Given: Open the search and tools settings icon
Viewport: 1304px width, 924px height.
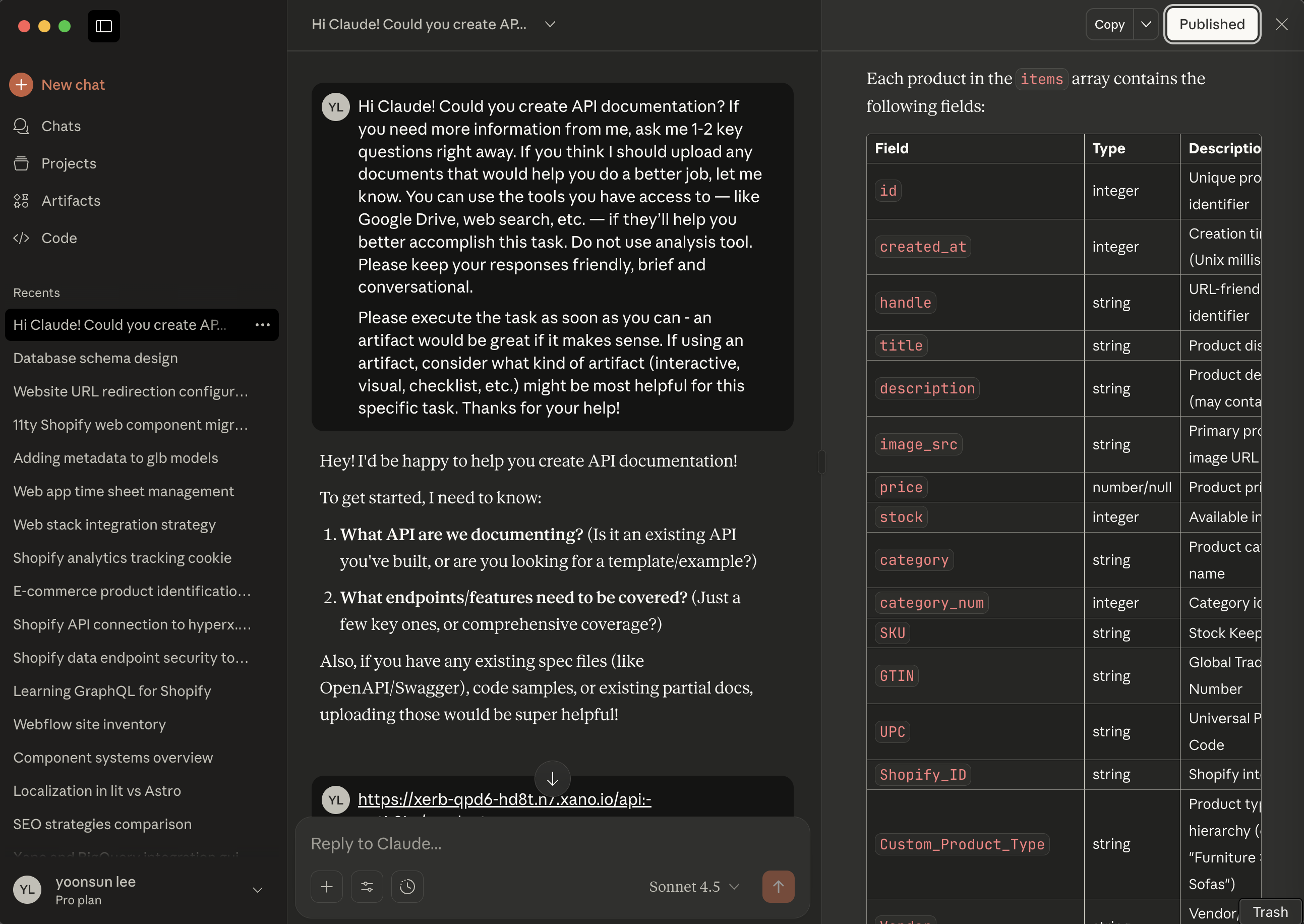Looking at the screenshot, I should 367,887.
